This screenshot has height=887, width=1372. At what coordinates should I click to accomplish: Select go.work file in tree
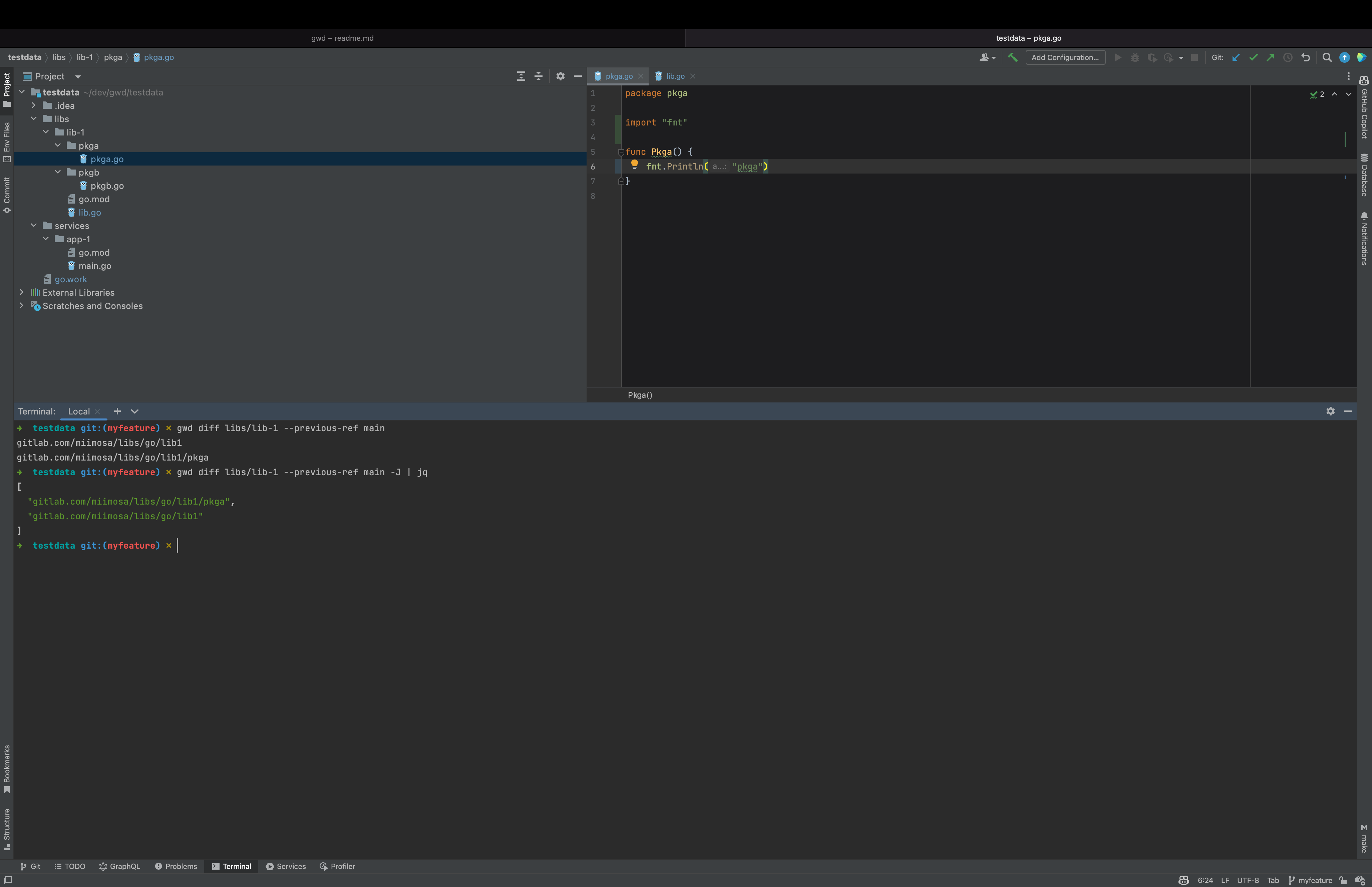tap(71, 279)
